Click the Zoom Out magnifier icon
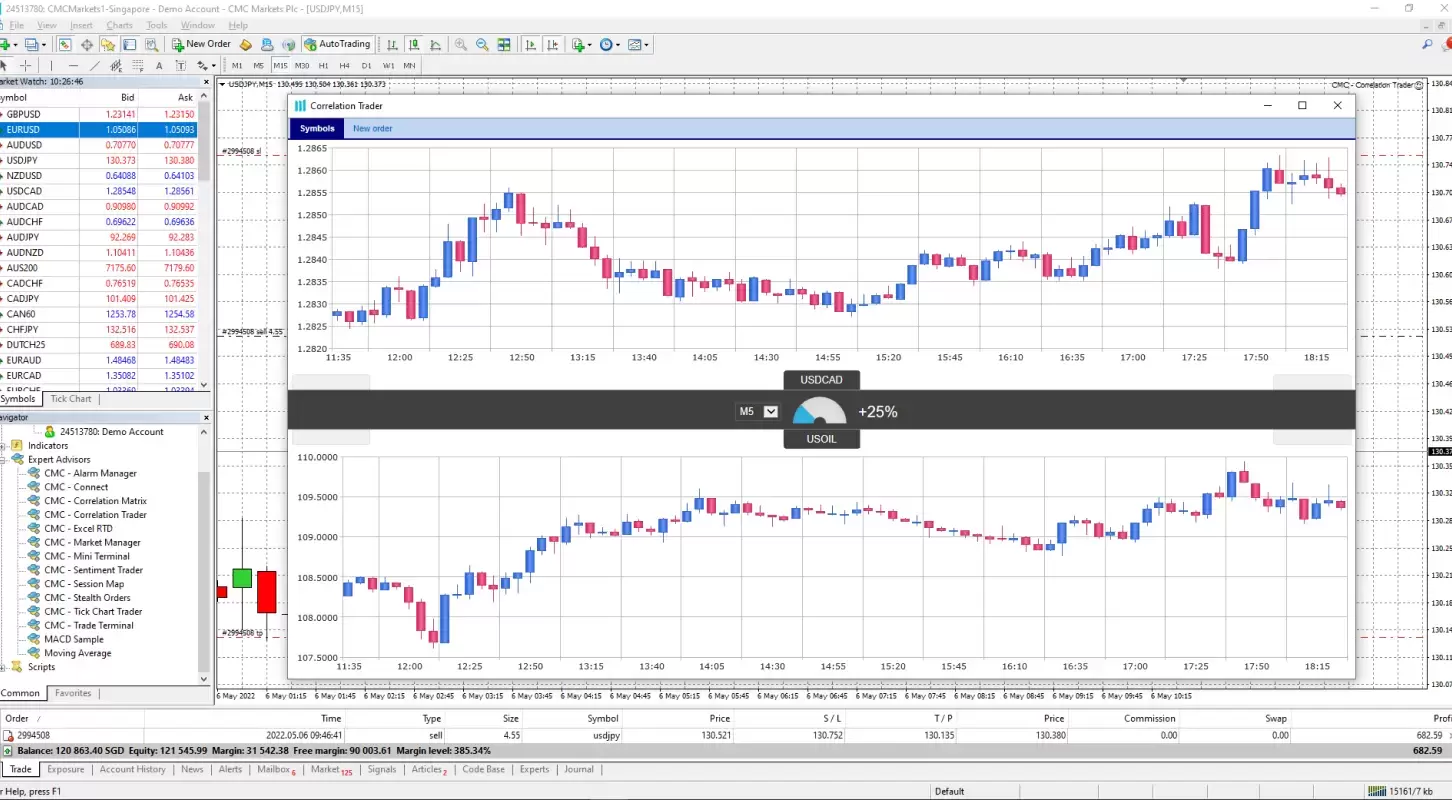1452x800 pixels. point(481,44)
